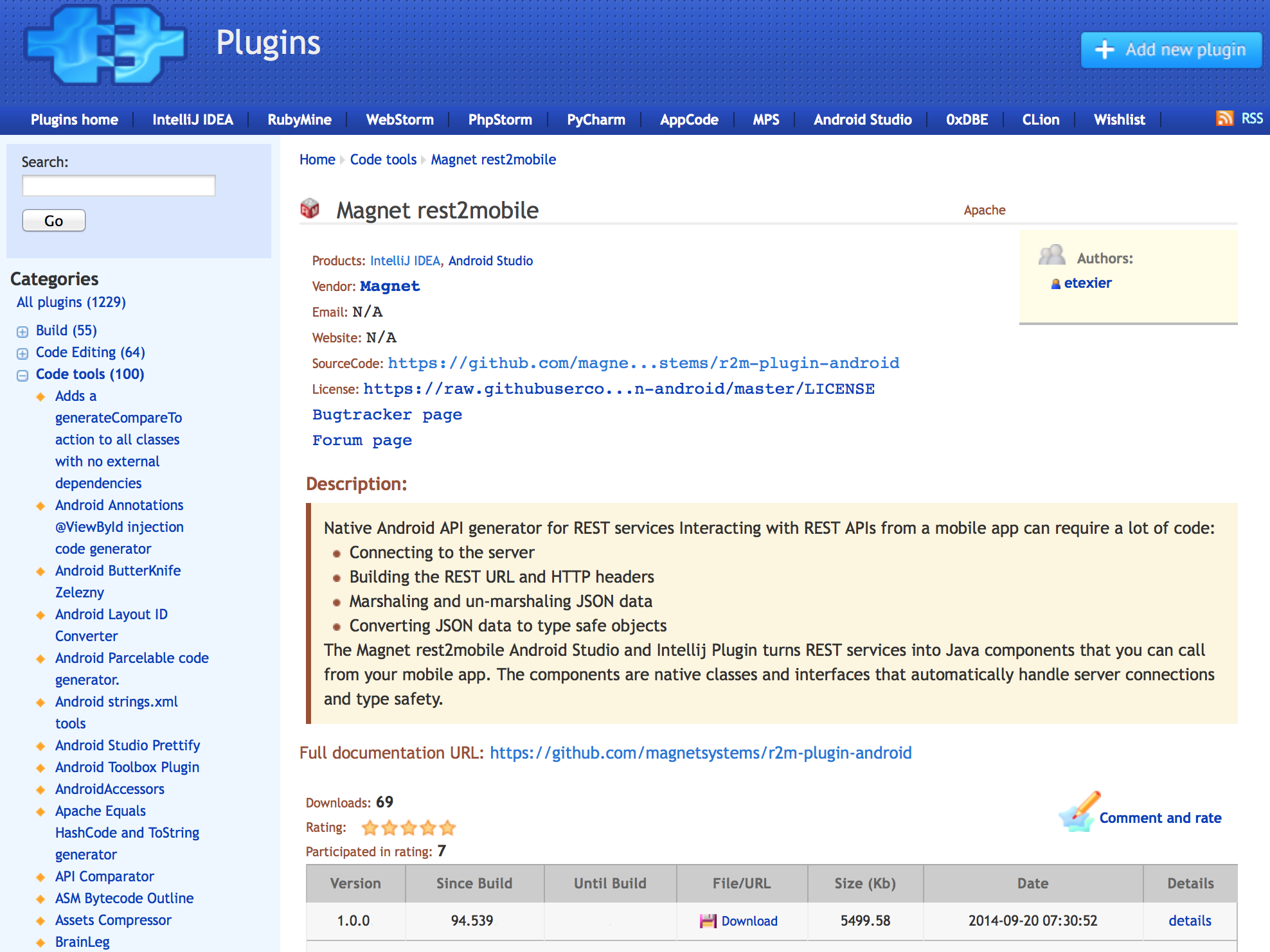This screenshot has width=1270, height=952.
Task: Open ASM Bytecode Outline link
Action: point(124,898)
